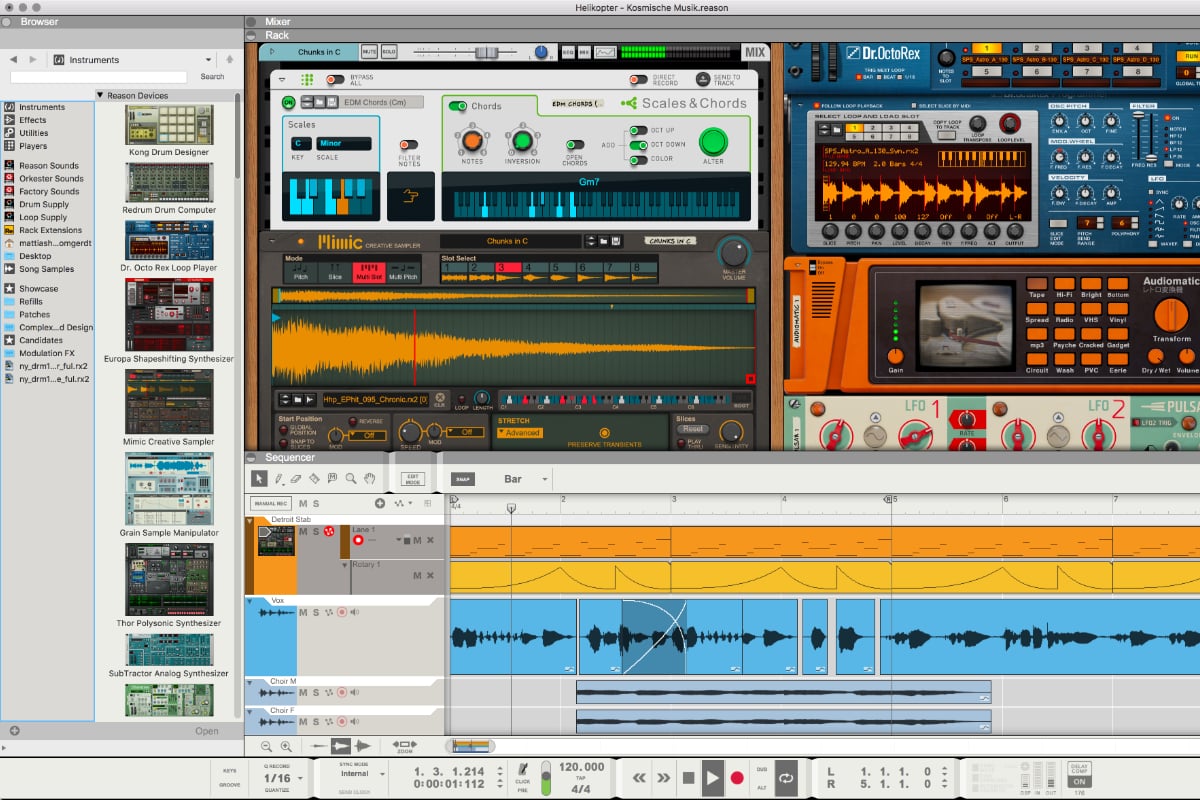
Task: Select Utilities in browser sidebar
Action: 33,133
